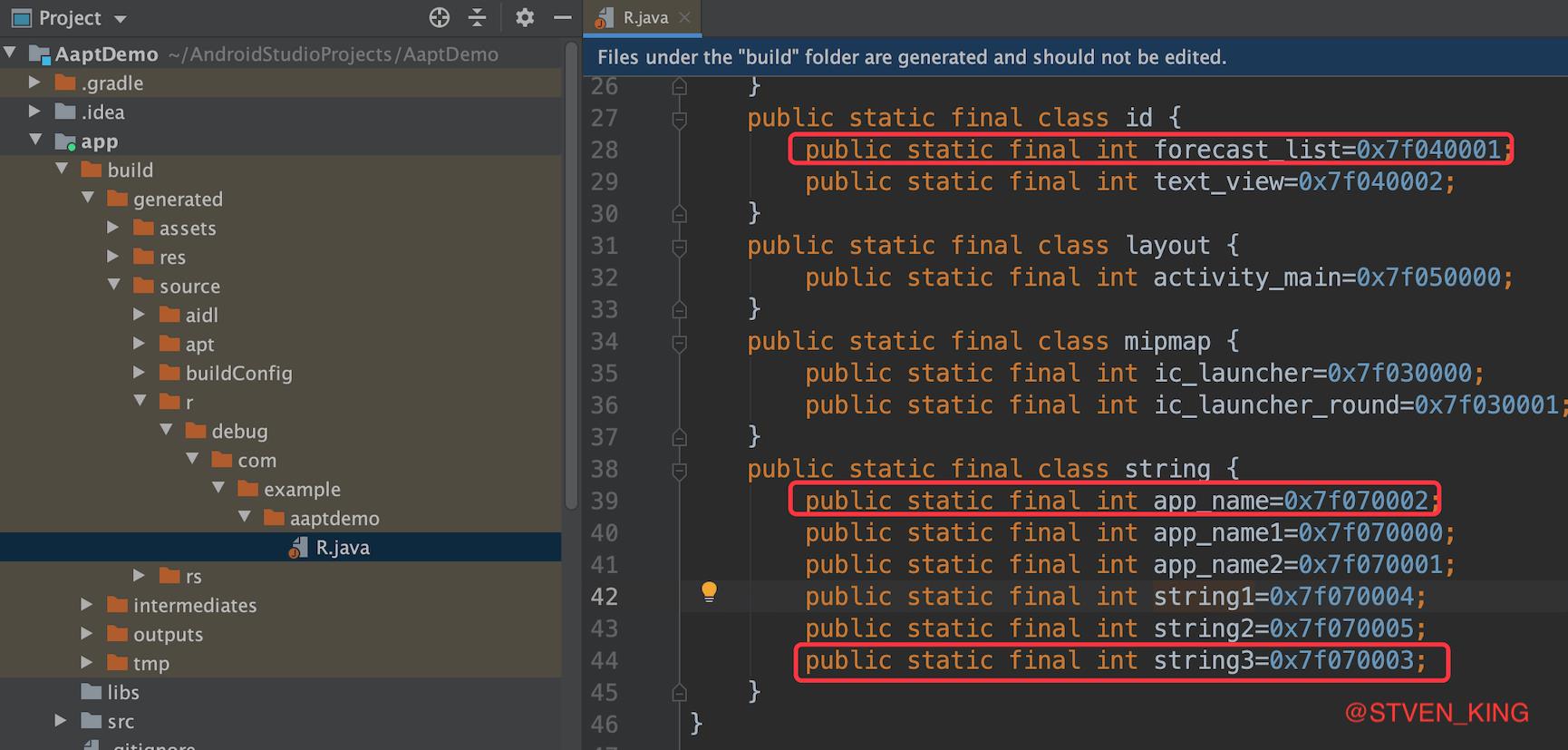Select the buildConfig folder label
This screenshot has width=1568, height=750.
pyautogui.click(x=239, y=373)
